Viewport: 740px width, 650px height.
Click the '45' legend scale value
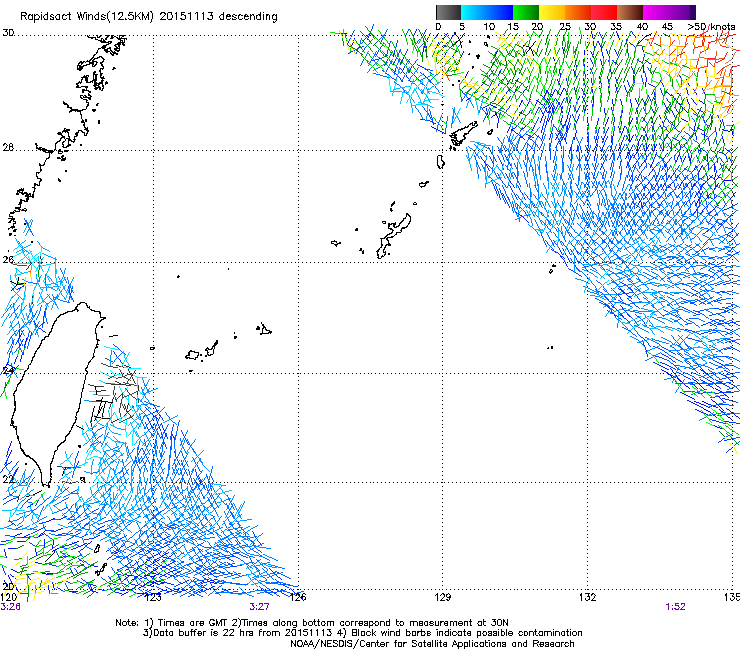tap(667, 27)
